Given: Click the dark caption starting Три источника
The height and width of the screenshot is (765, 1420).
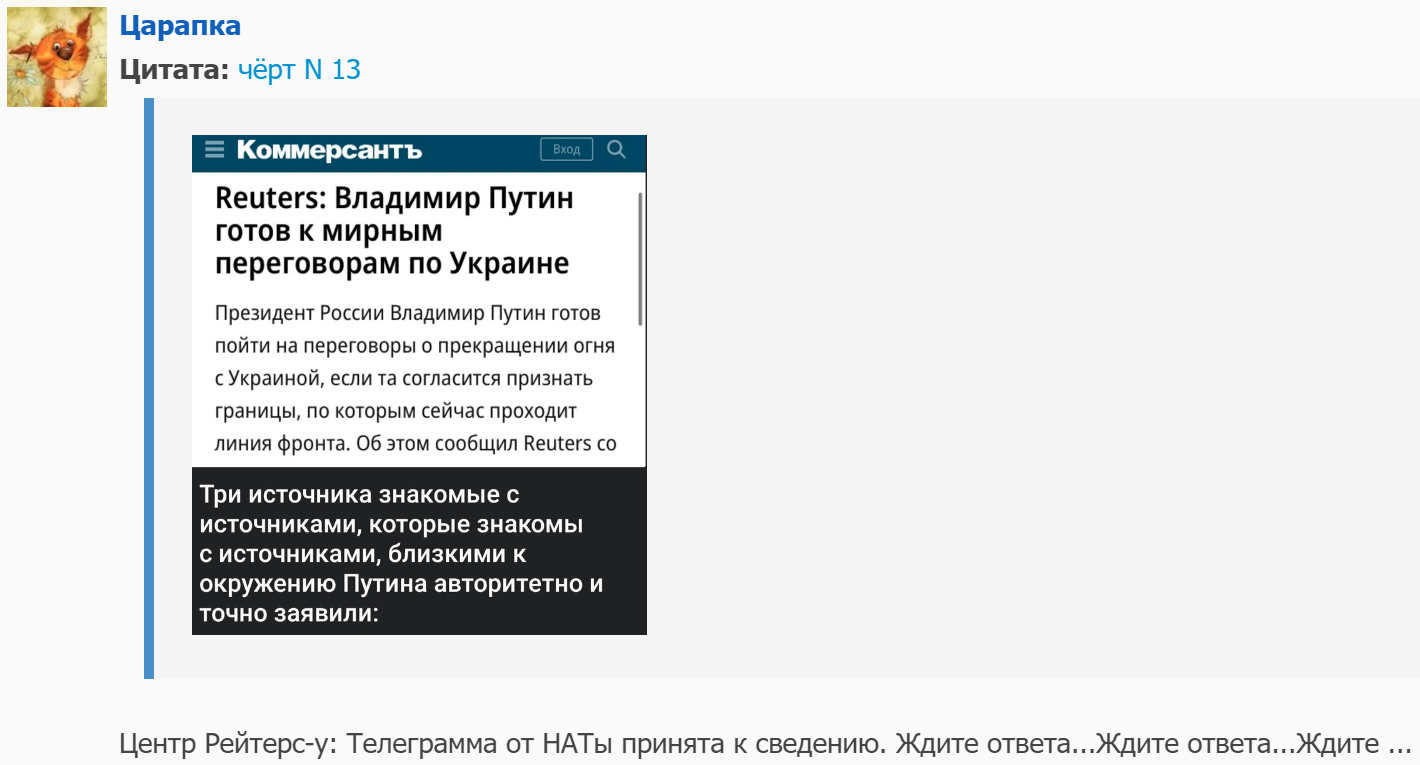Looking at the screenshot, I should (x=400, y=552).
